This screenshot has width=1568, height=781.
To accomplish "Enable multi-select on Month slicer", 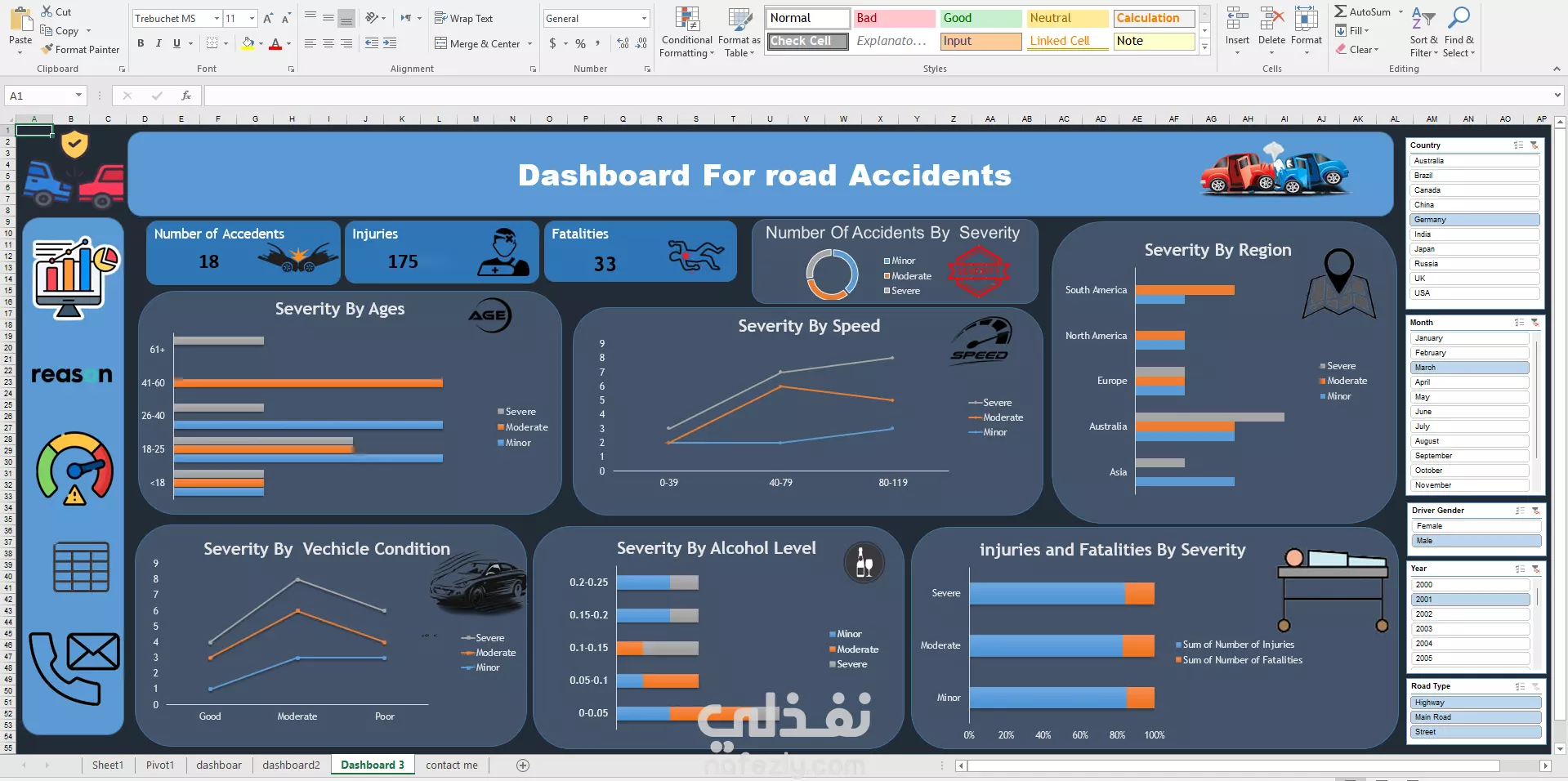I will pyautogui.click(x=1519, y=323).
